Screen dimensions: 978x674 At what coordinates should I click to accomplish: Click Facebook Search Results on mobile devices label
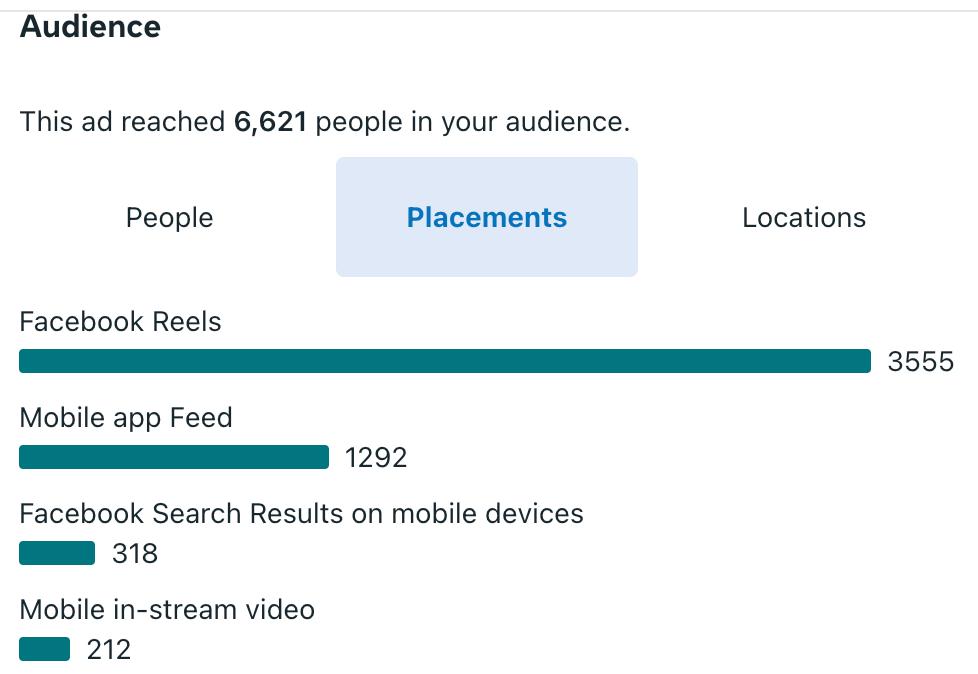(x=301, y=514)
